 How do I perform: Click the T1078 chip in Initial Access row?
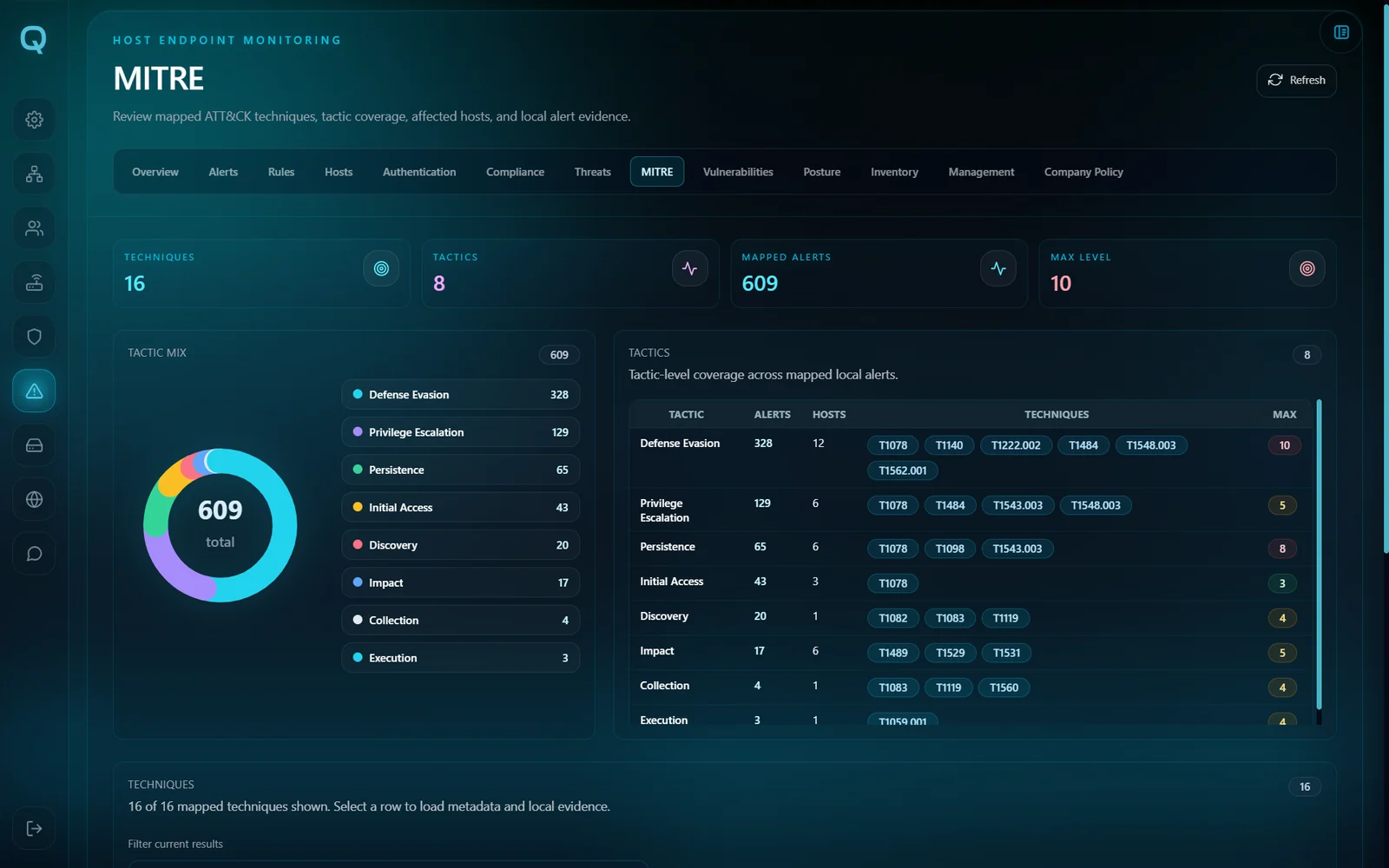[892, 583]
